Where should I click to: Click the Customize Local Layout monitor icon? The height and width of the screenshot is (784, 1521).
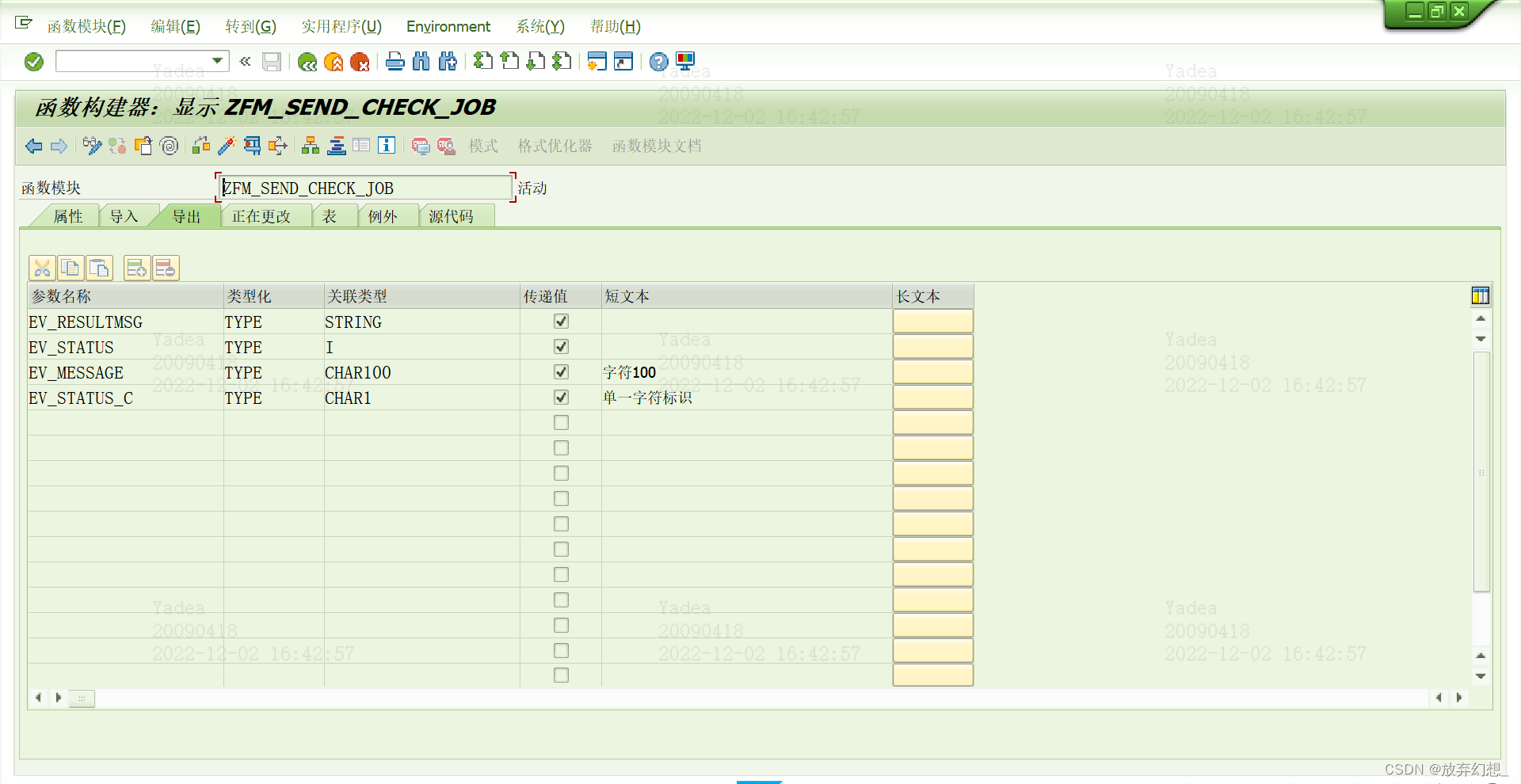point(685,62)
